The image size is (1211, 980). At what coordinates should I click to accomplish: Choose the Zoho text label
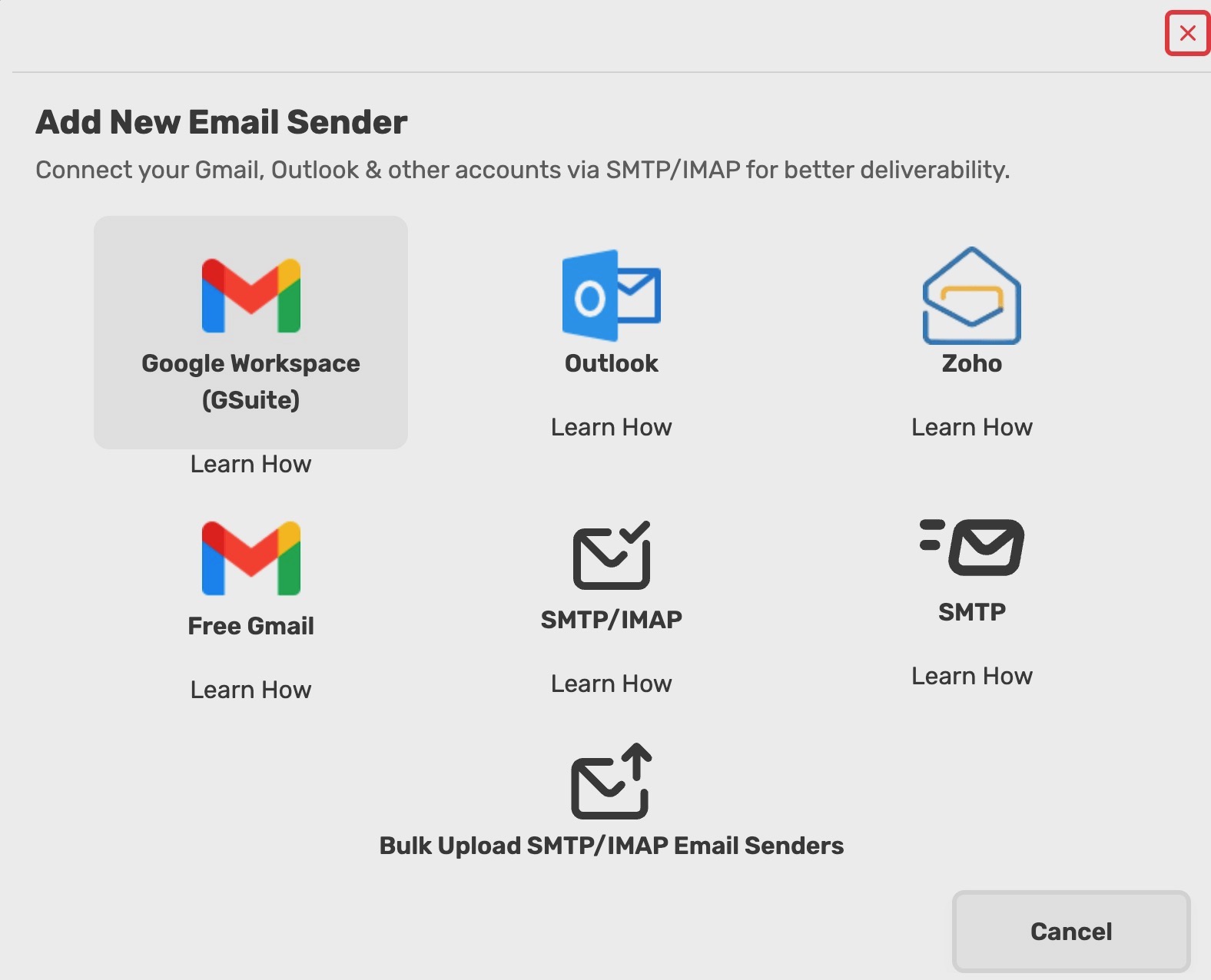coord(971,363)
